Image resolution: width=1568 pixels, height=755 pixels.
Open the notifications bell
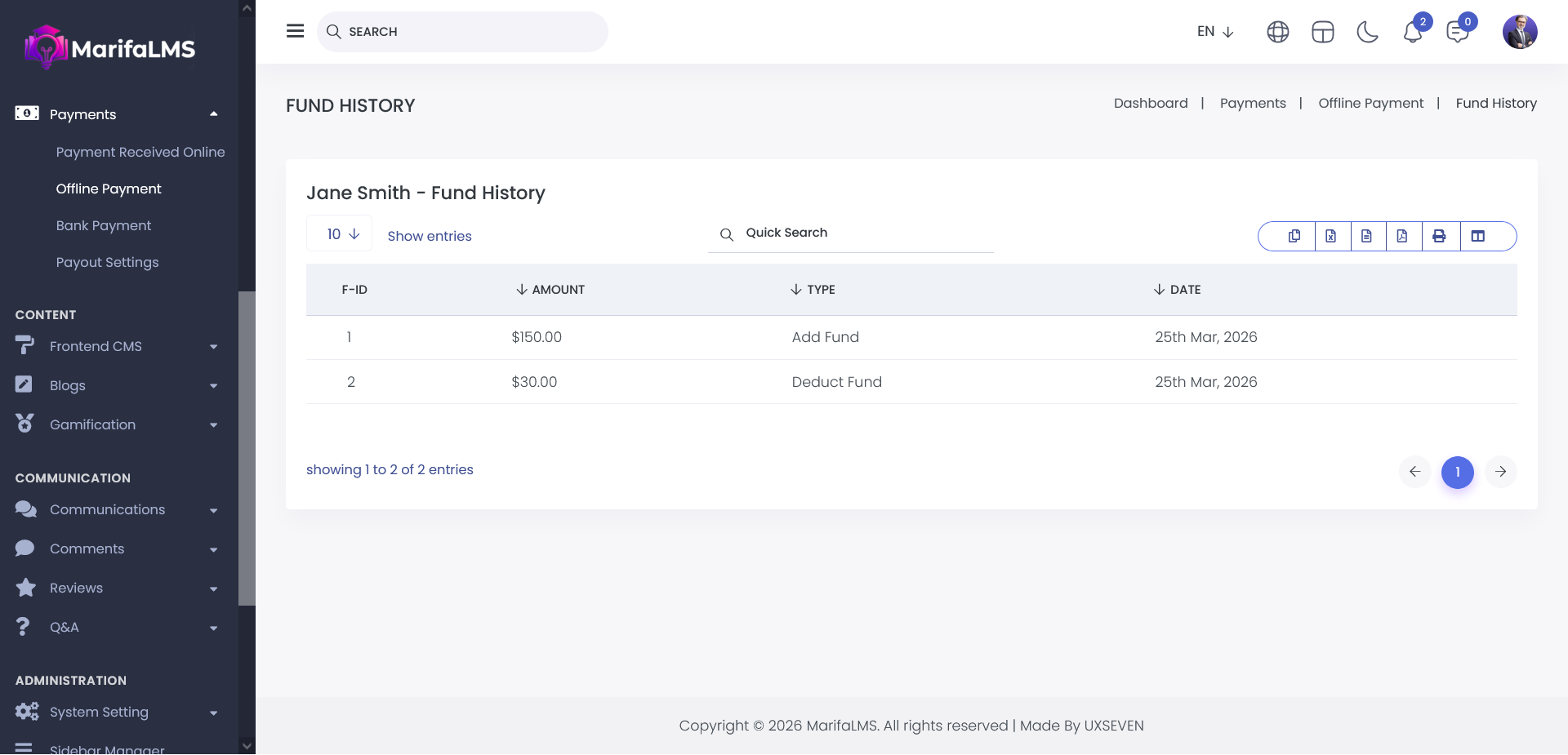[1413, 32]
